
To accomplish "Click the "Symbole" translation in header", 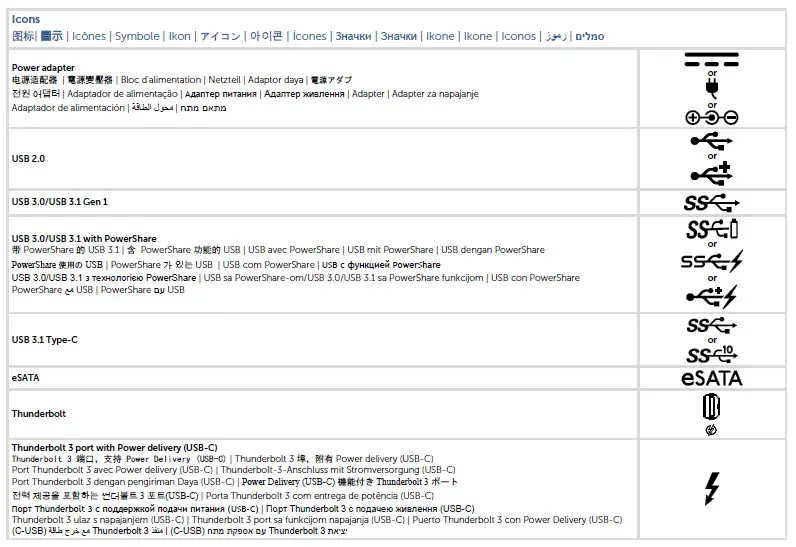I will (137, 37).
